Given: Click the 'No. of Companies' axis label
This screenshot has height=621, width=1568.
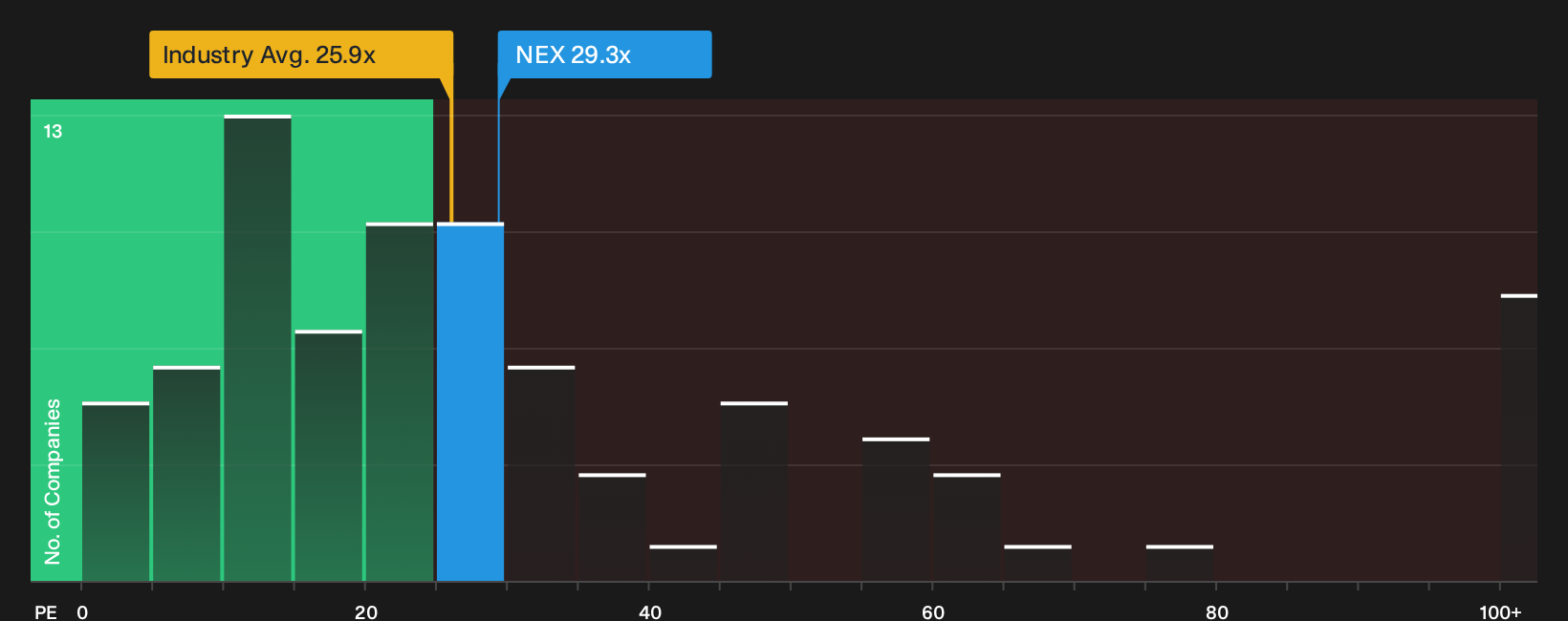Looking at the screenshot, I should (x=53, y=482).
